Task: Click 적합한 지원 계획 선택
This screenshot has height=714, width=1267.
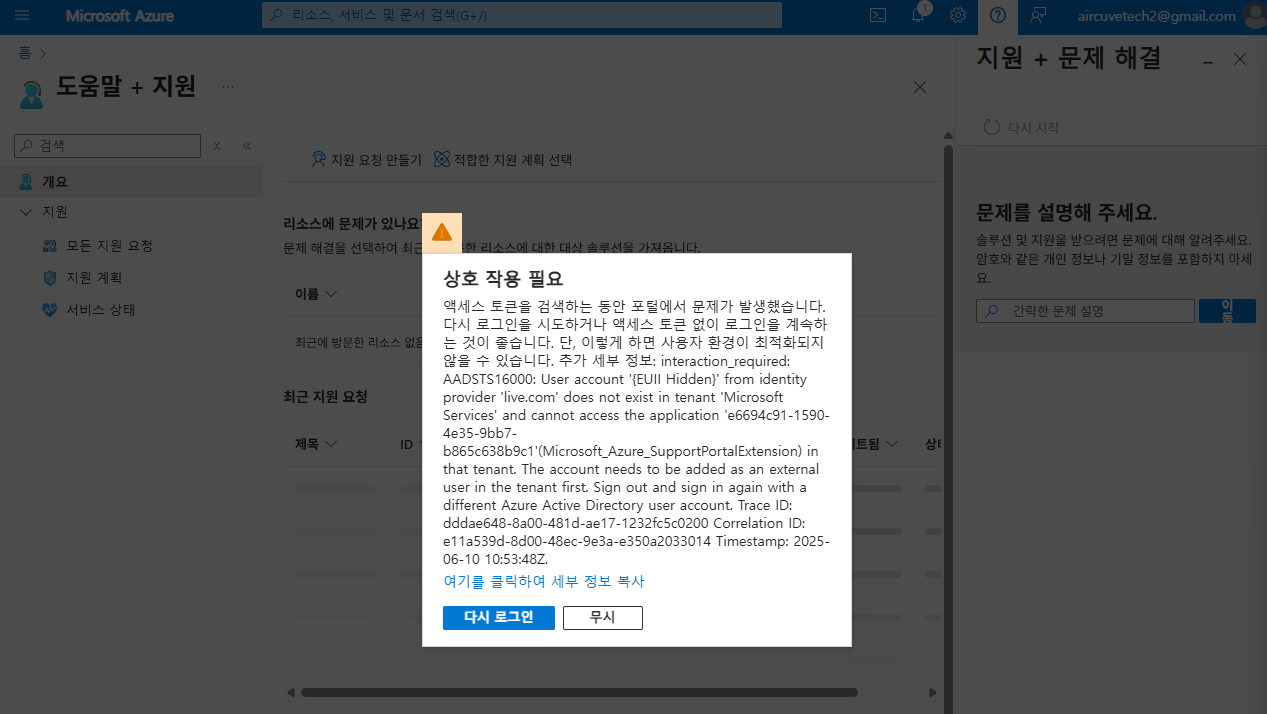Action: [x=502, y=160]
